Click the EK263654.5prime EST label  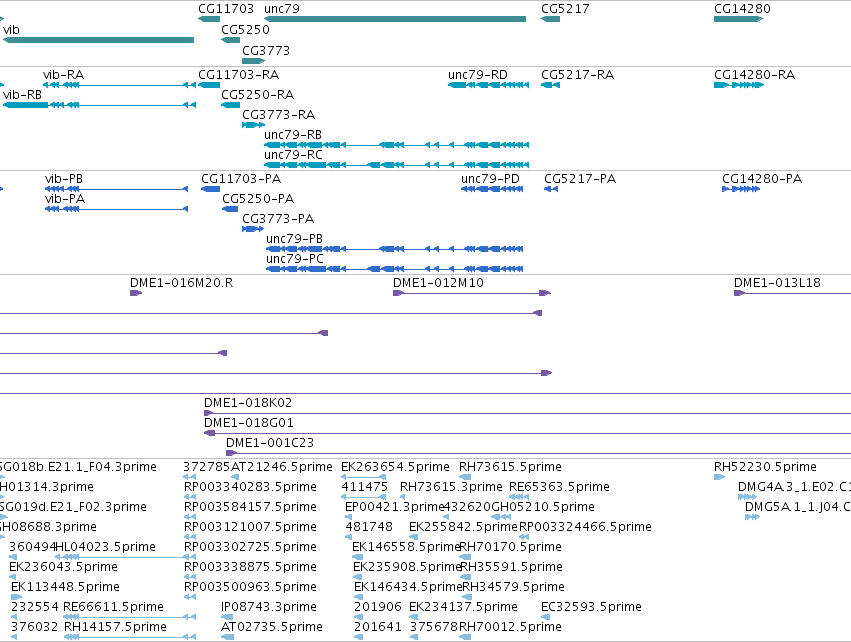pos(395,467)
